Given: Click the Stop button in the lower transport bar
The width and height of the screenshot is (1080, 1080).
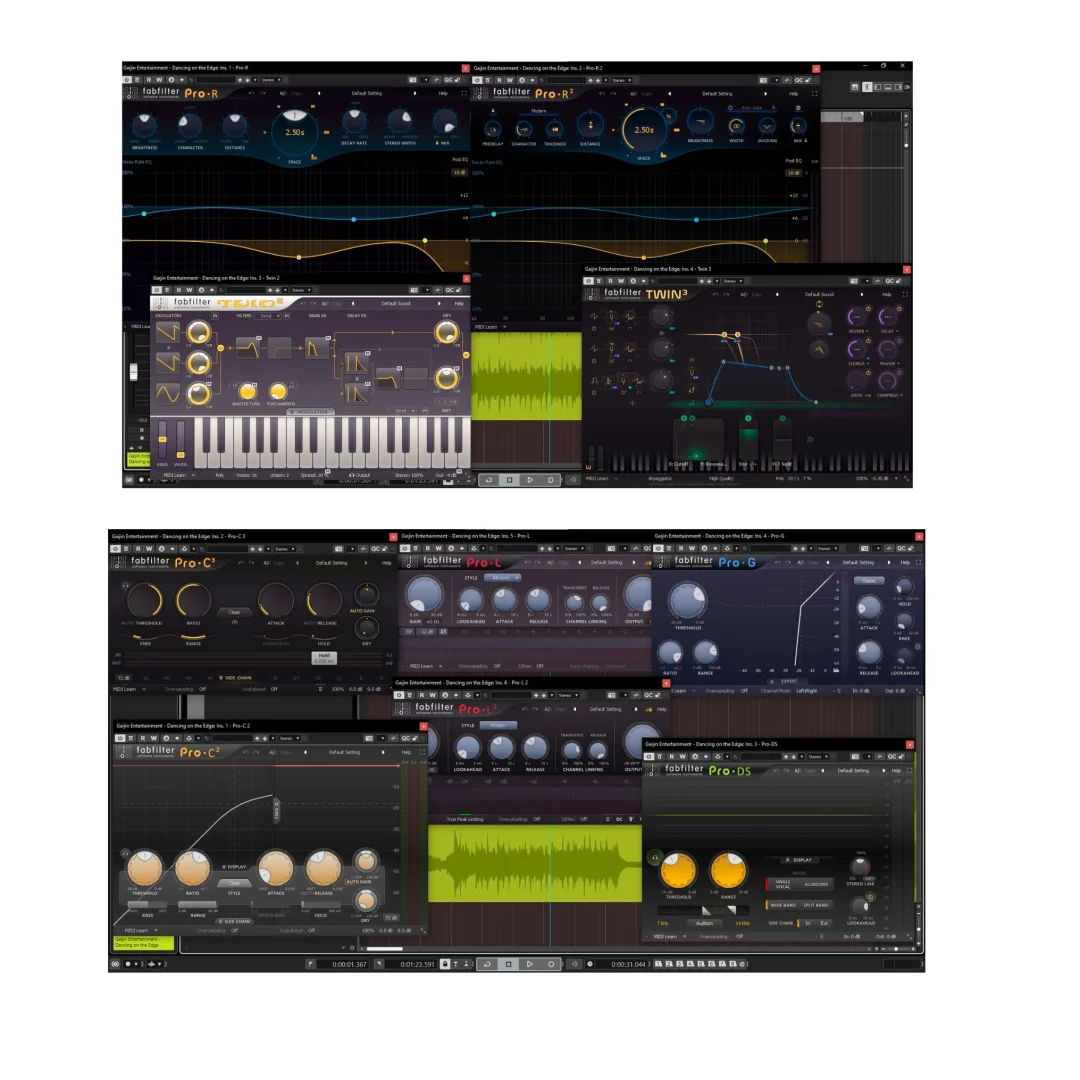Looking at the screenshot, I should (508, 964).
